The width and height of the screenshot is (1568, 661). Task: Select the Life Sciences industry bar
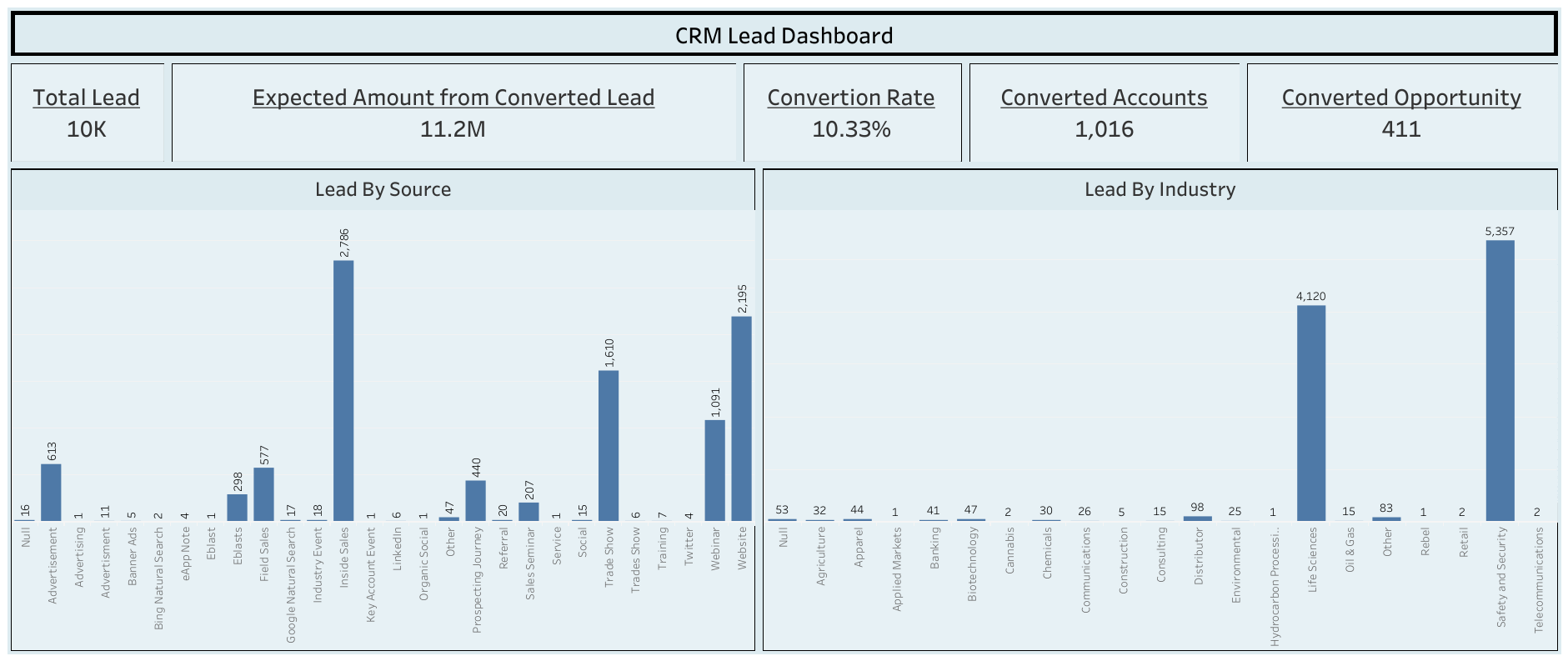(x=1311, y=413)
